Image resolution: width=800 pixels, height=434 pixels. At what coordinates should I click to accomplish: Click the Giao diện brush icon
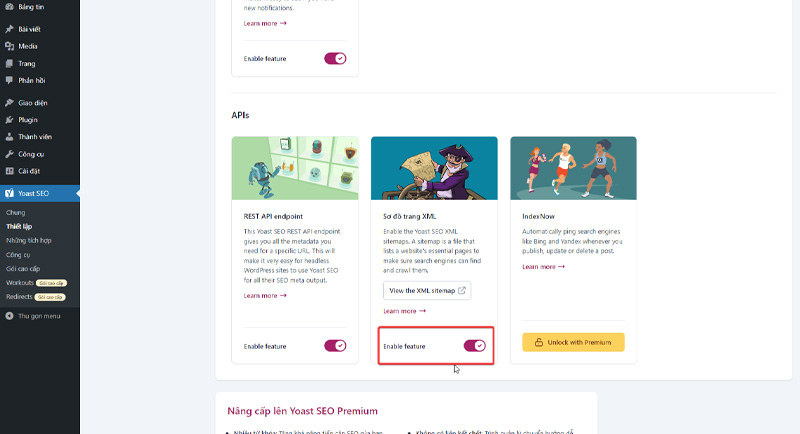tap(9, 103)
